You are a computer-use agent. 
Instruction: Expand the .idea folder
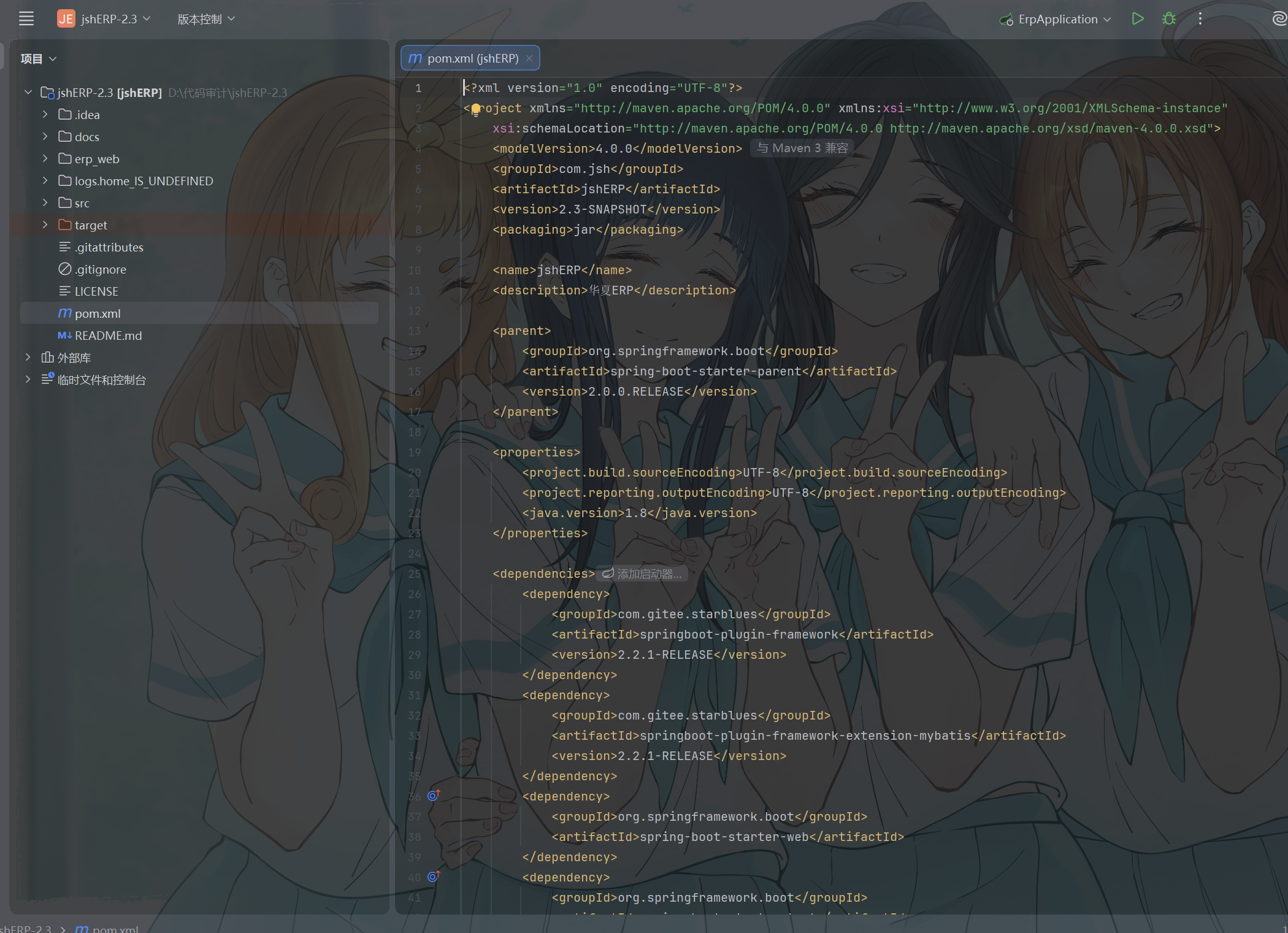(45, 114)
